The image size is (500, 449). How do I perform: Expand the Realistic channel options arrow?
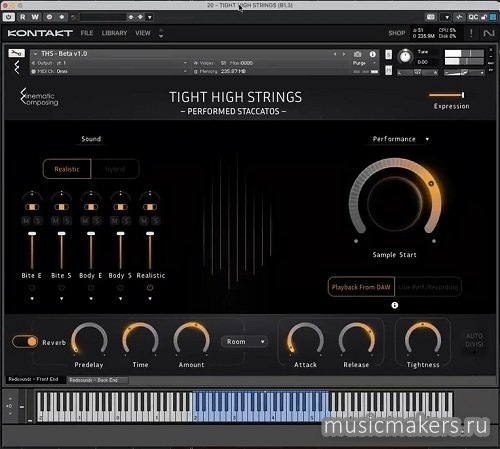150,299
